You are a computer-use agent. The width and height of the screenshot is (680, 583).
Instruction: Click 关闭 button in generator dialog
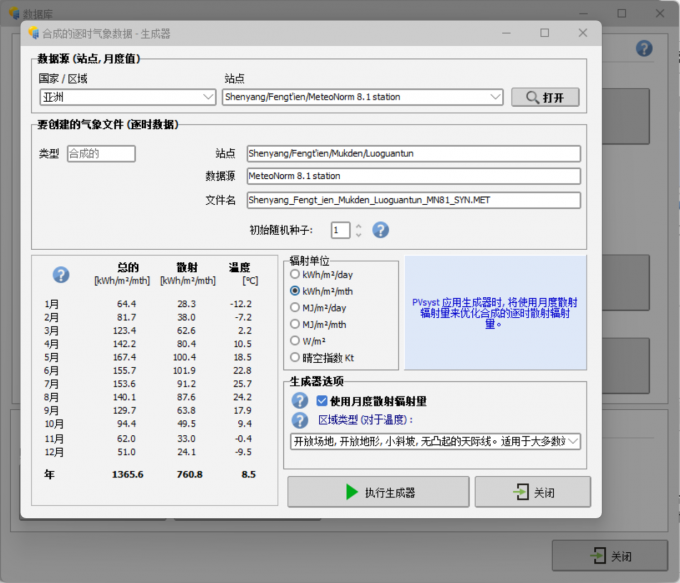coord(533,492)
